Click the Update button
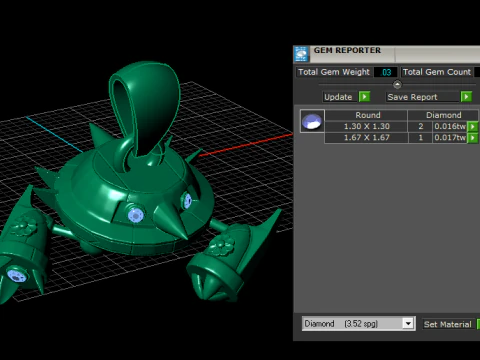480x360 pixels. (x=340, y=97)
